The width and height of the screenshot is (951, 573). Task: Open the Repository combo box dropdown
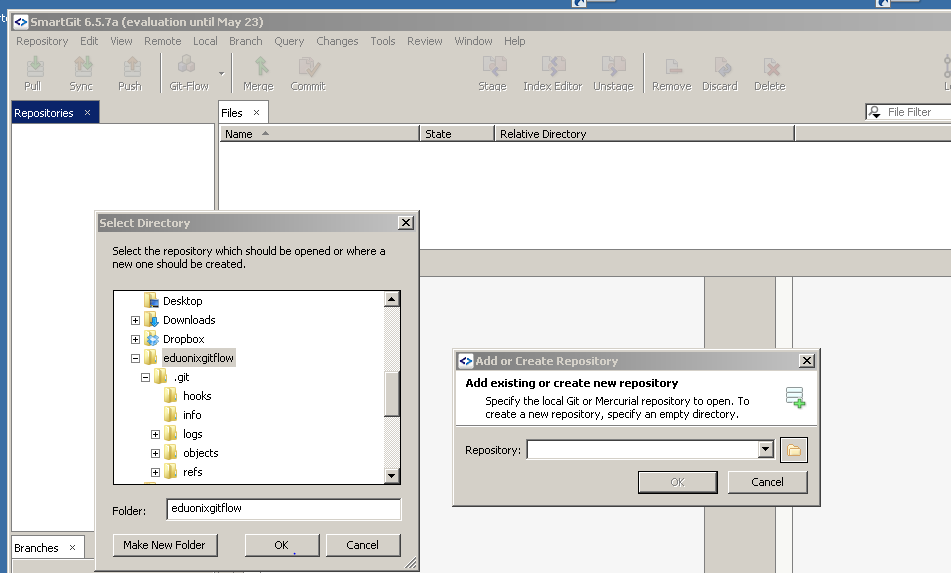click(765, 449)
